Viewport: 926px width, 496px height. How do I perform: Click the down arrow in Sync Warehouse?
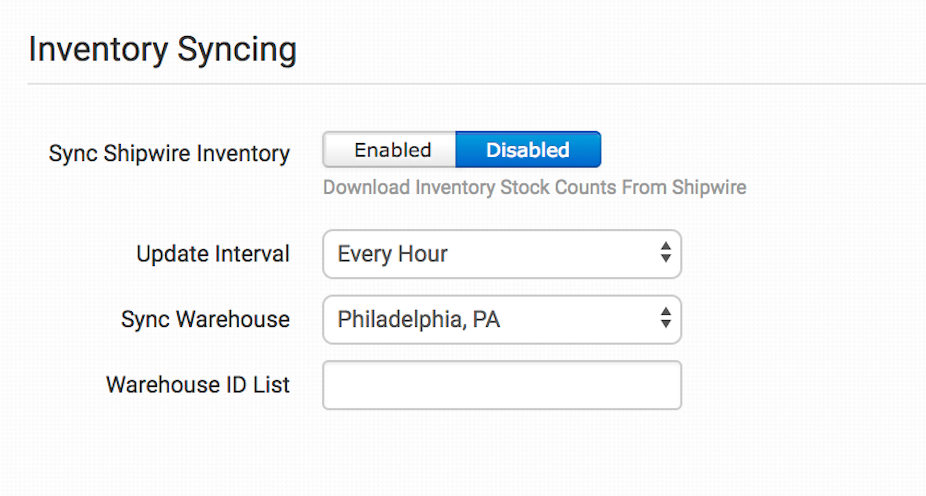click(x=665, y=326)
